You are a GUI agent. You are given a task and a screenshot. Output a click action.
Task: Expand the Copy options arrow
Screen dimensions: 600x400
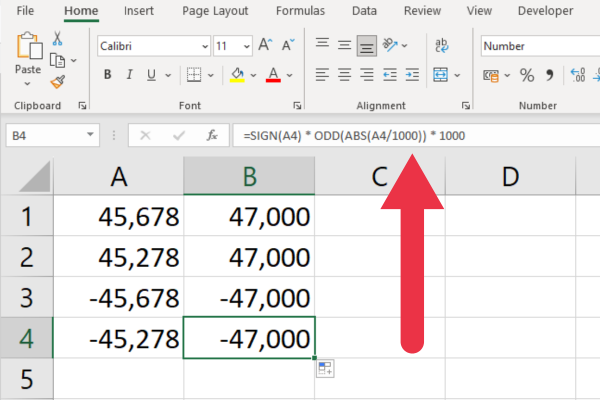point(73,60)
